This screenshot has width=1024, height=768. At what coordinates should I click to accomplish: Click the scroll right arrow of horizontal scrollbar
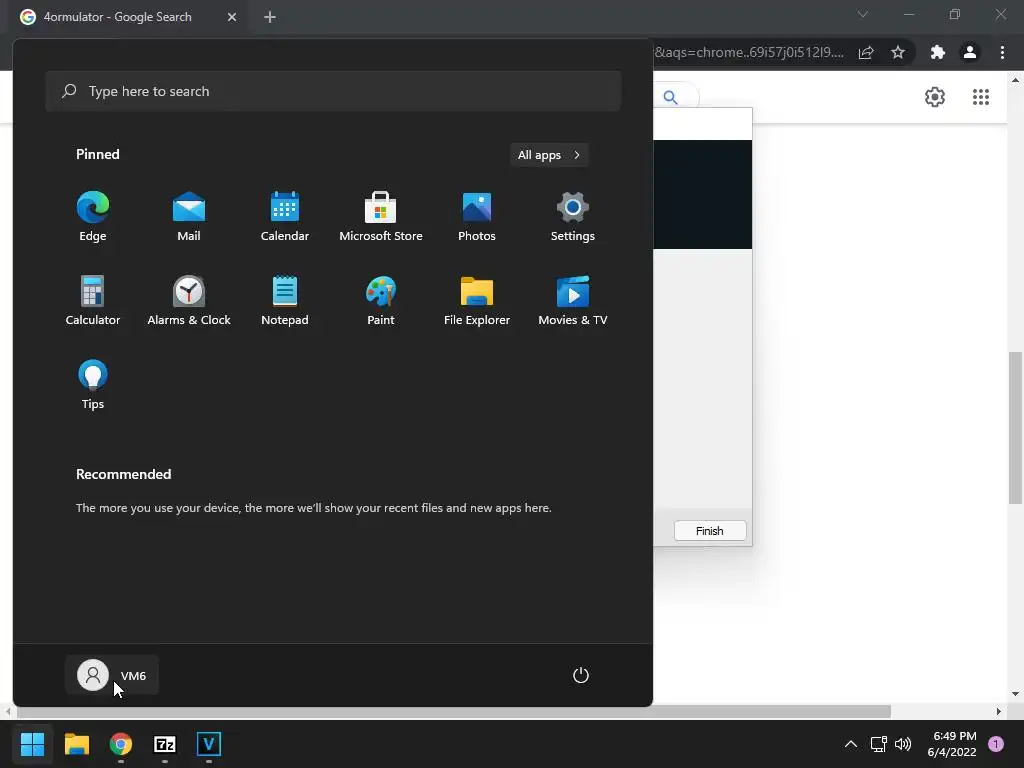click(x=999, y=711)
